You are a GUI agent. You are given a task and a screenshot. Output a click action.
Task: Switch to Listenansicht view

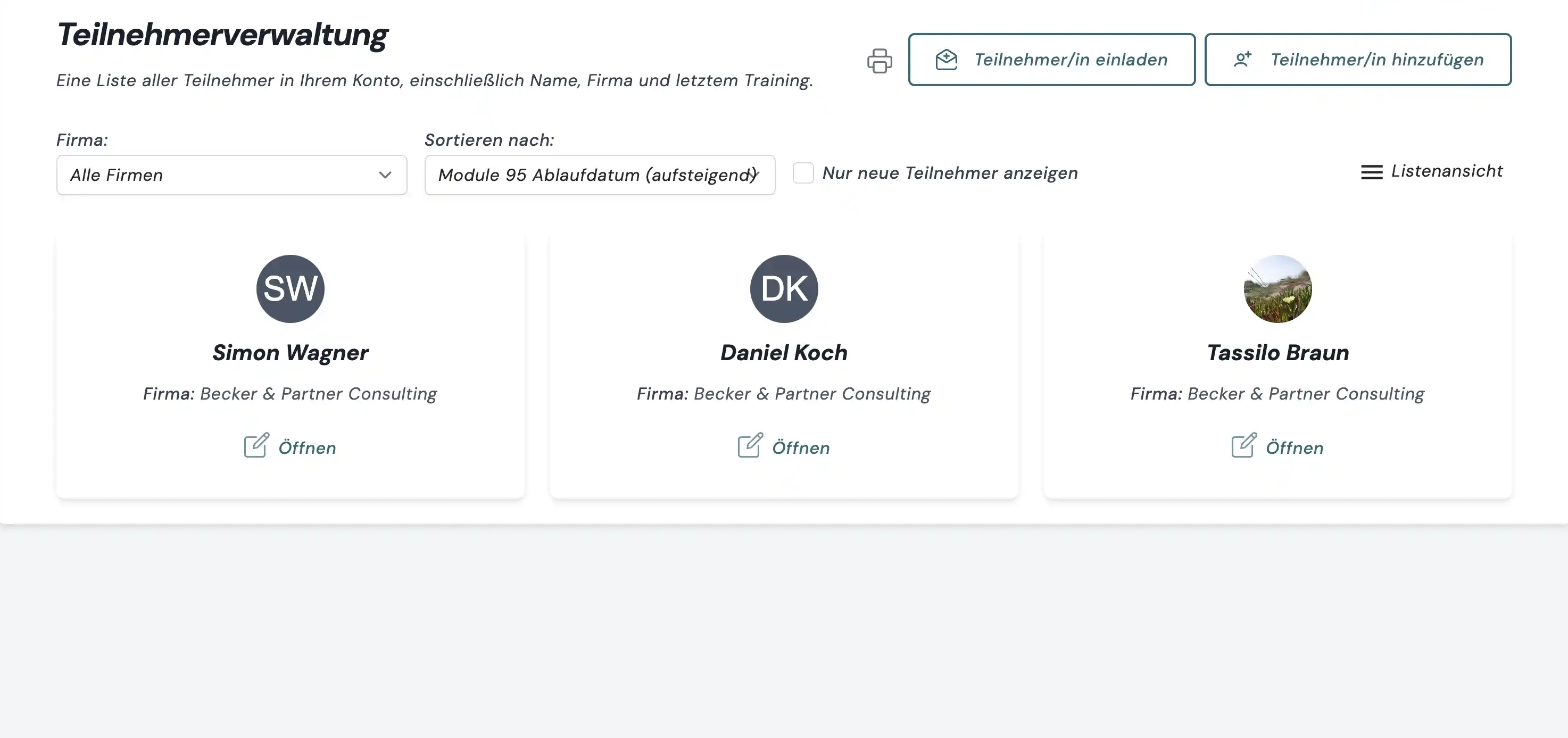[1432, 172]
